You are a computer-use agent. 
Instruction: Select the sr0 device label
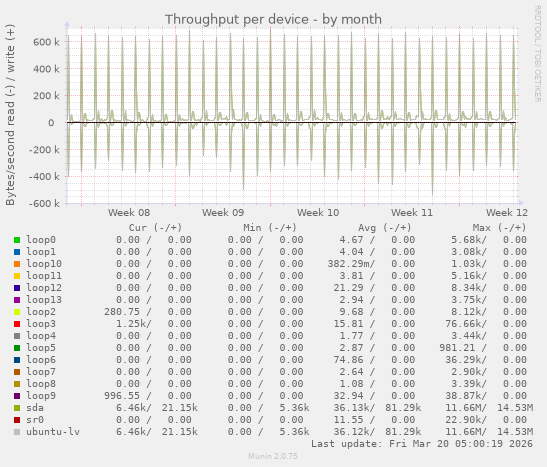[x=35, y=420]
